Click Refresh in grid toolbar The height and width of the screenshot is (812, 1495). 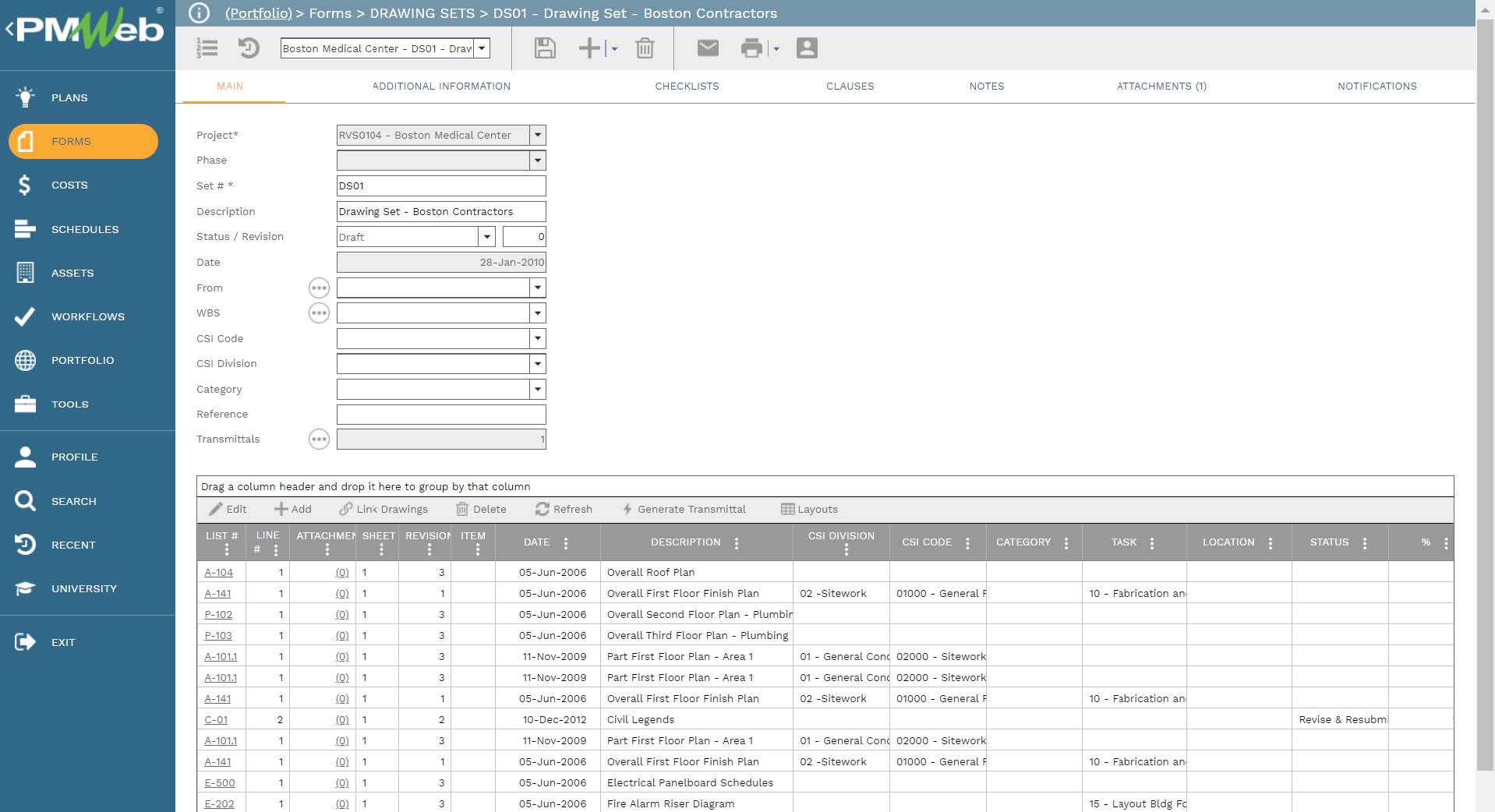(564, 509)
